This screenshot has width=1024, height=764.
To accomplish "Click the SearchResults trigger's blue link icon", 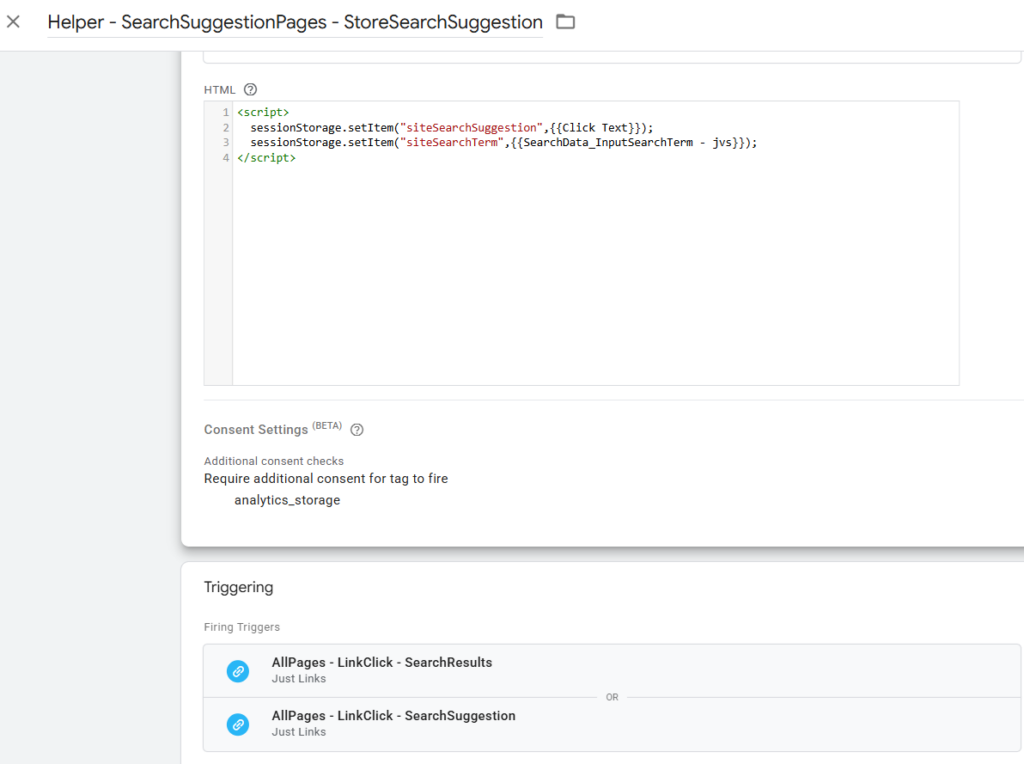I will (237, 671).
